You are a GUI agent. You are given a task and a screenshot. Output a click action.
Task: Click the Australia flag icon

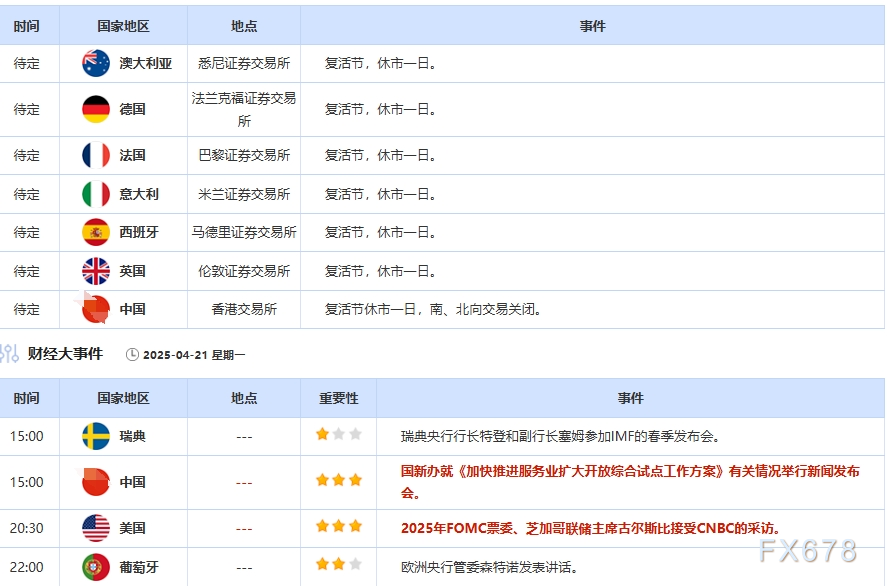pos(93,64)
